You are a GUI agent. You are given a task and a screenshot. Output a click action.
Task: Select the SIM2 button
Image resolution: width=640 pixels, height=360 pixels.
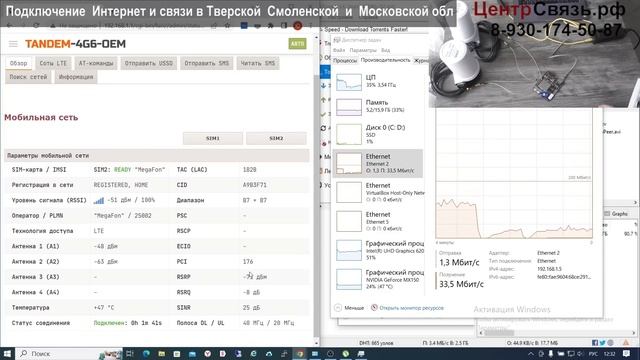(x=276, y=138)
